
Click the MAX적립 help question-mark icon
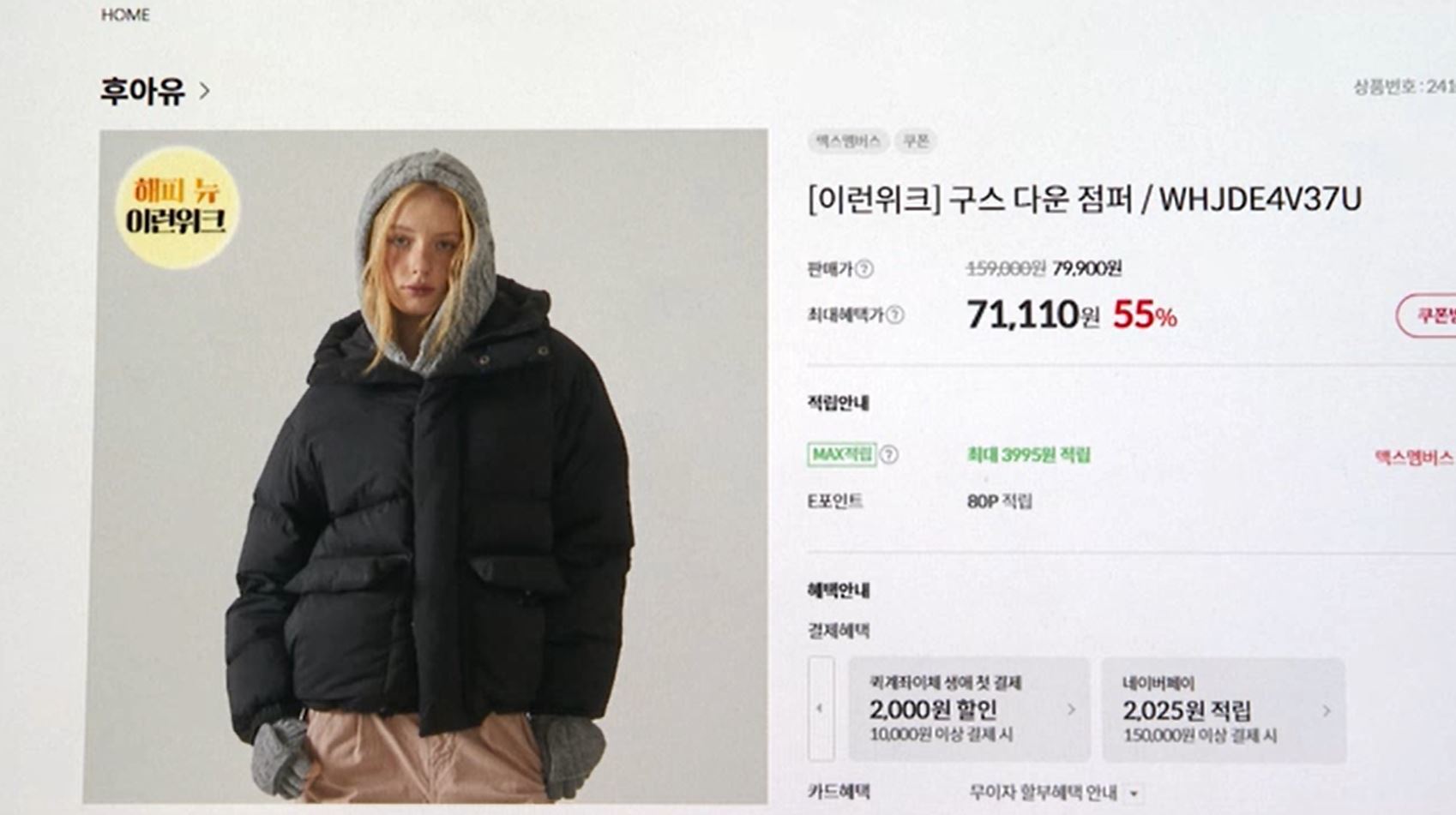(889, 455)
